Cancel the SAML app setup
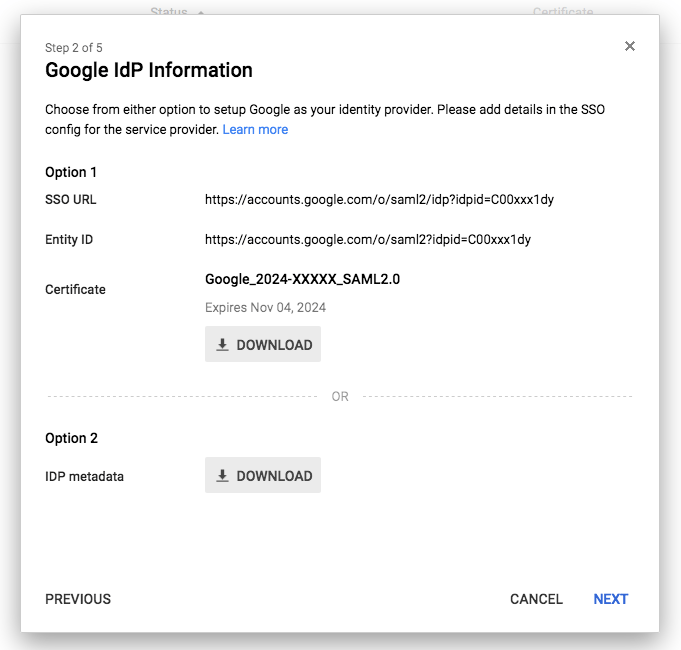The height and width of the screenshot is (650, 681). [x=536, y=599]
